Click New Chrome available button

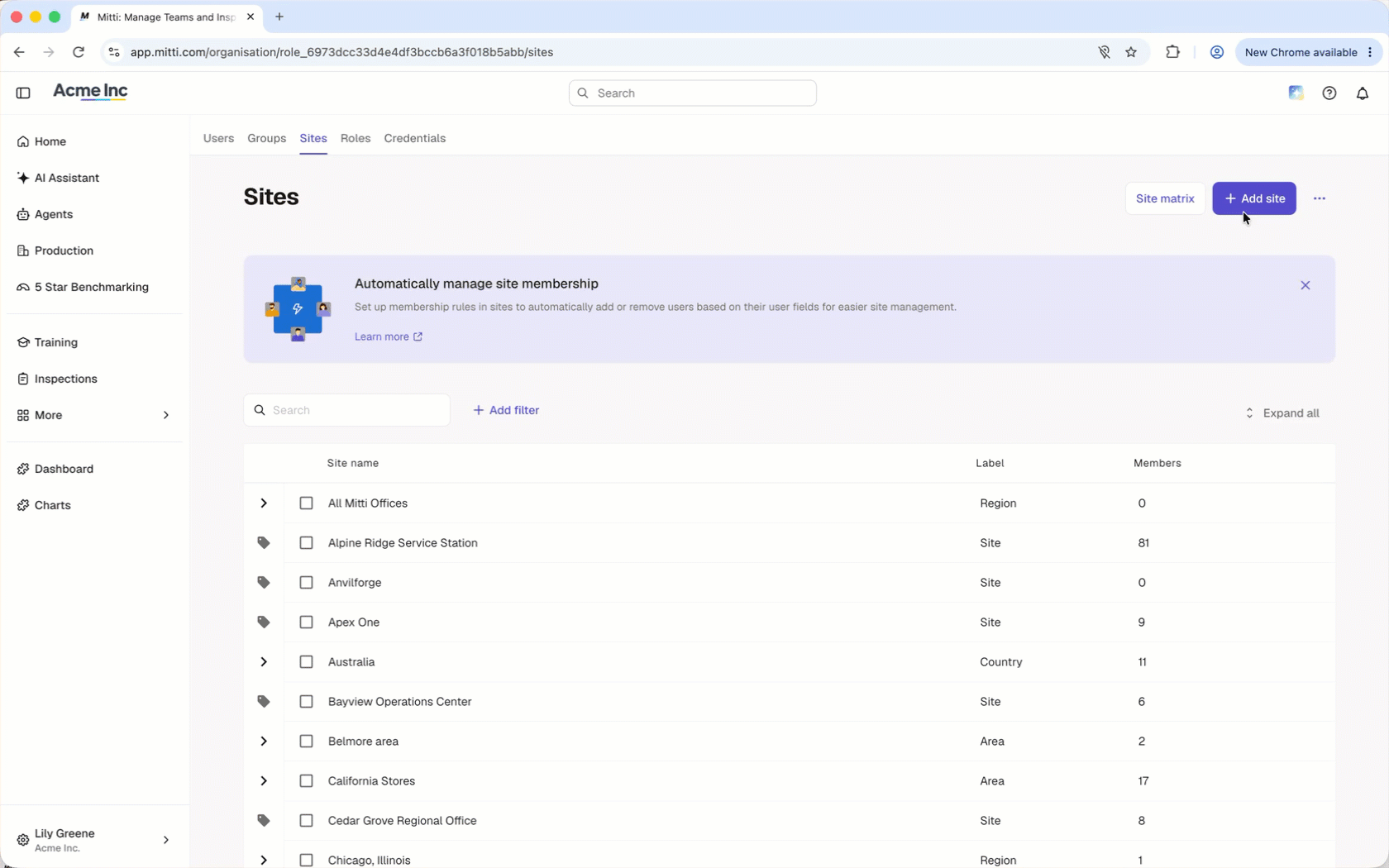pos(1309,52)
